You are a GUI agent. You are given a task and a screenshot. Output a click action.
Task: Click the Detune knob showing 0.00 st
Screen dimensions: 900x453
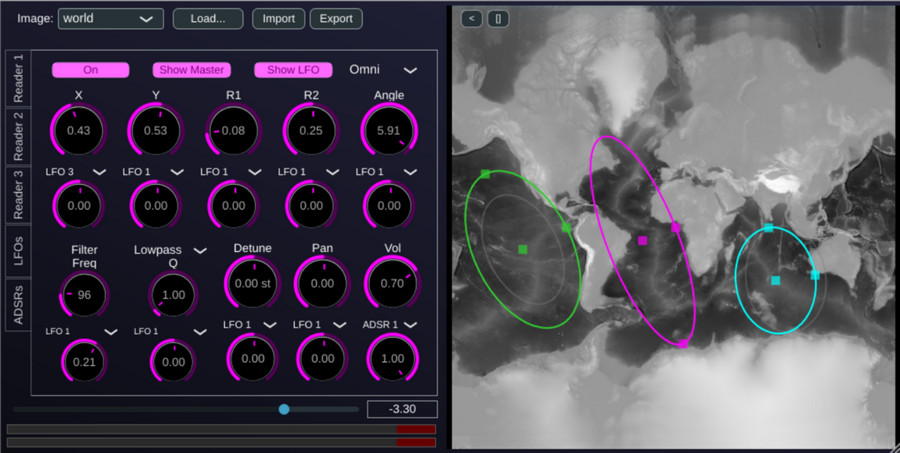click(x=253, y=282)
